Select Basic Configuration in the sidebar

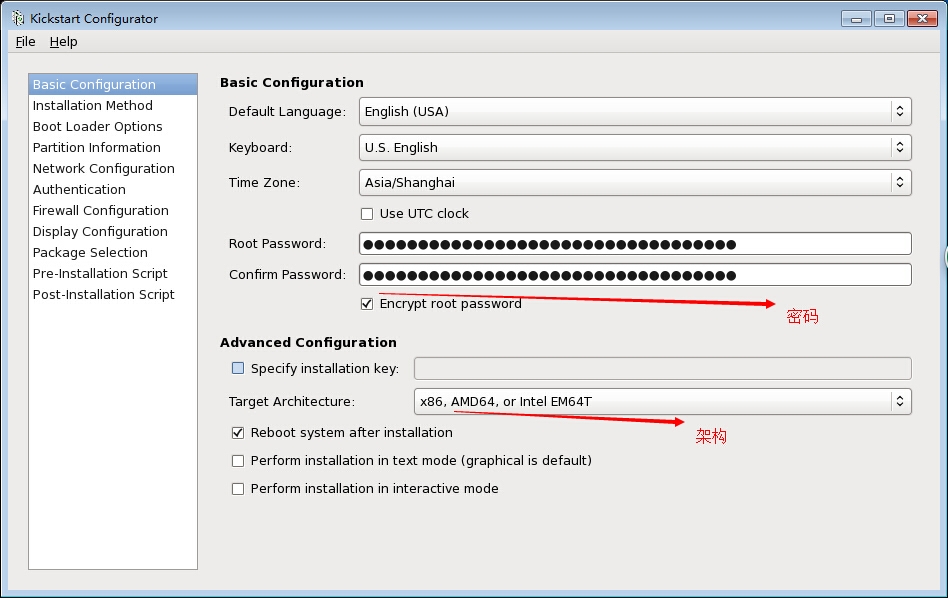(x=113, y=85)
